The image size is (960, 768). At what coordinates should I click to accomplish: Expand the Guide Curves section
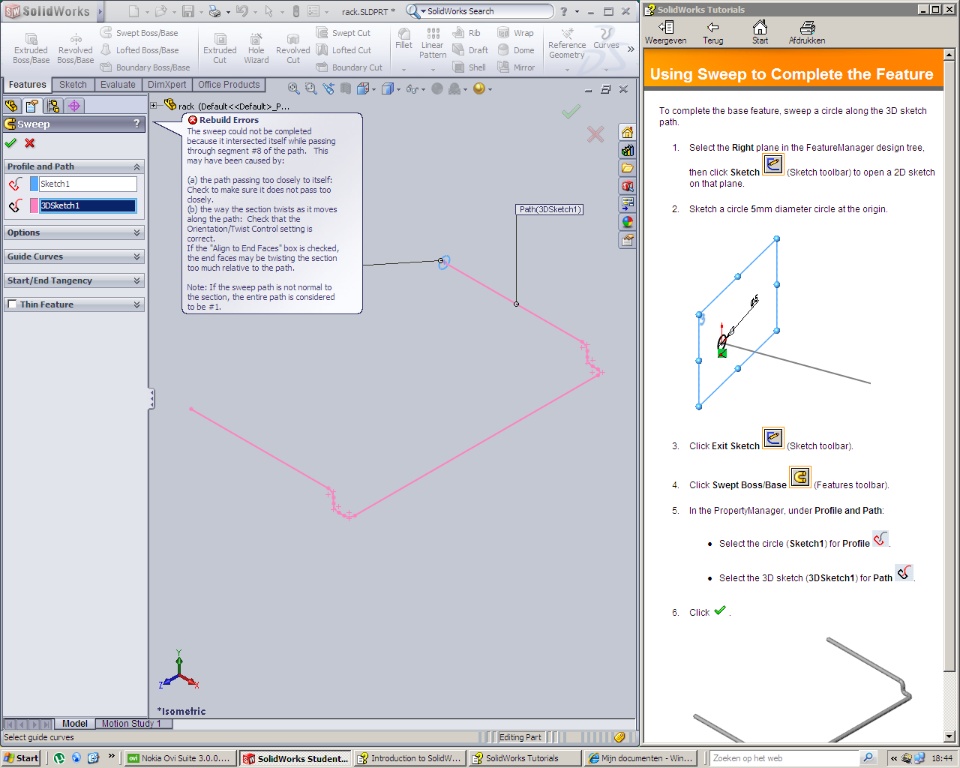click(x=137, y=257)
